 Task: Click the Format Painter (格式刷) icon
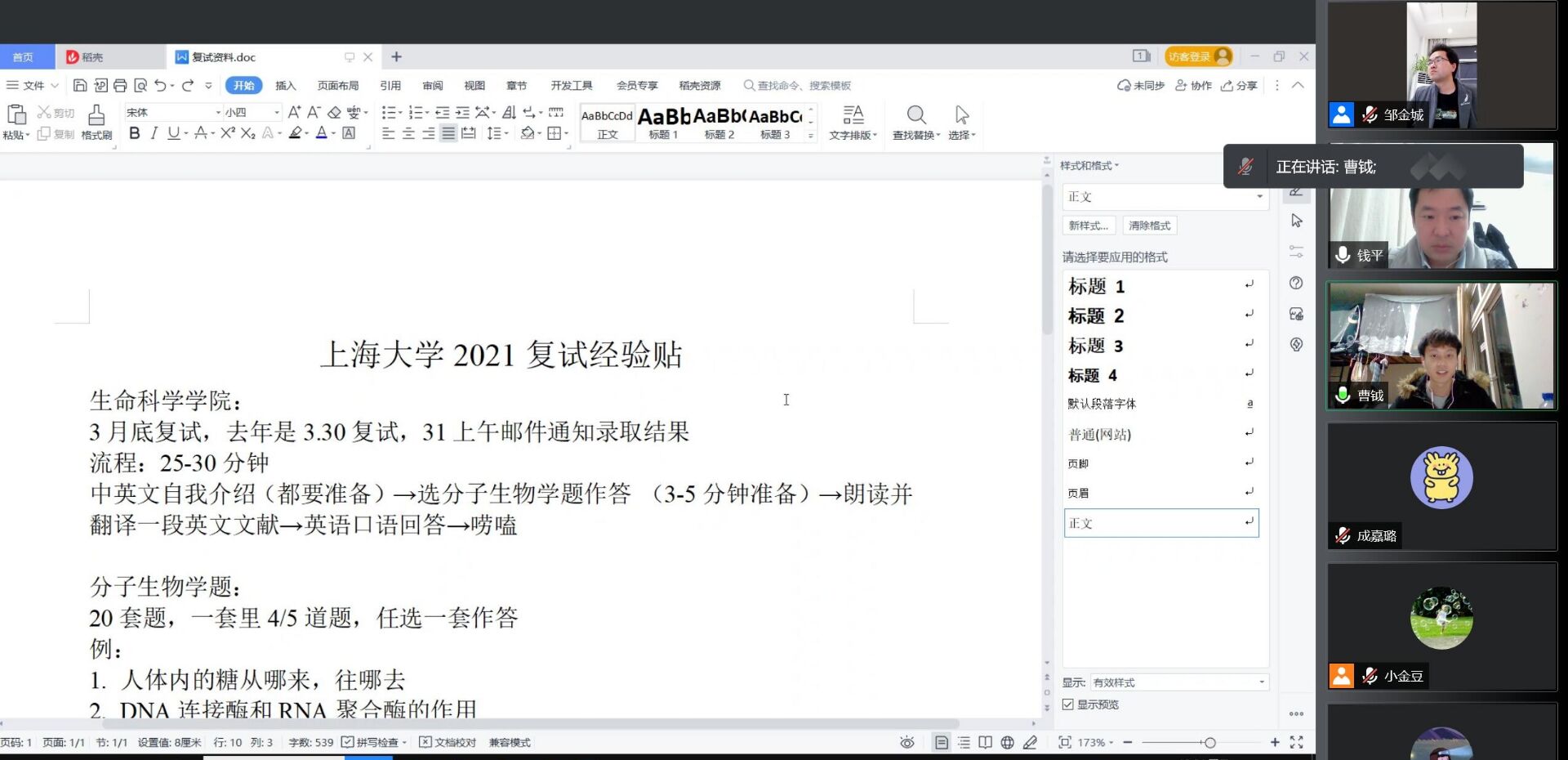click(96, 121)
